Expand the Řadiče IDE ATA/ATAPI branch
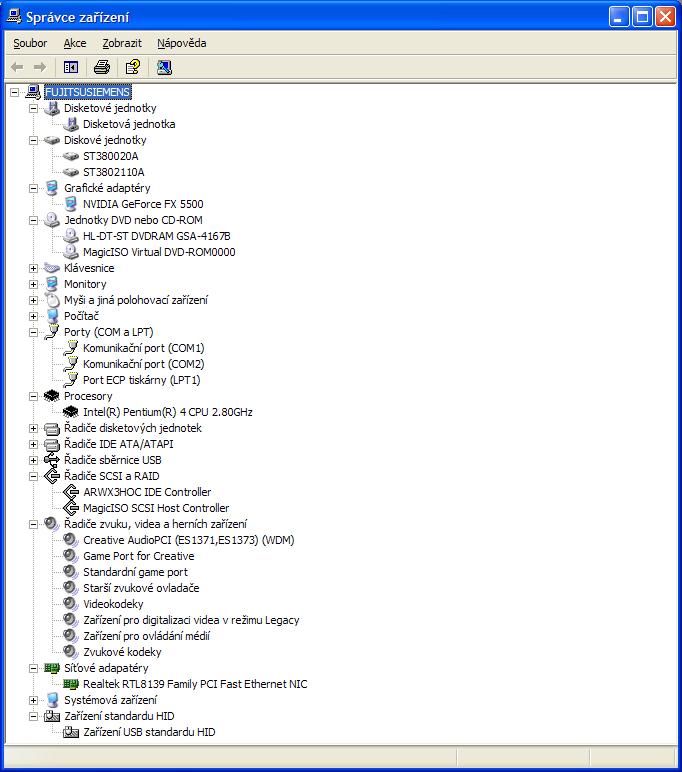Viewport: 682px width, 772px height. coord(33,444)
